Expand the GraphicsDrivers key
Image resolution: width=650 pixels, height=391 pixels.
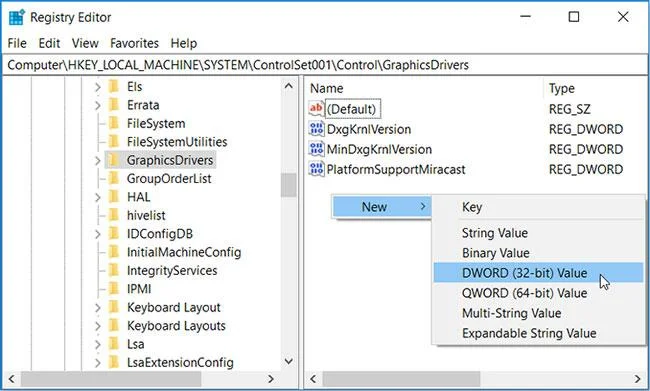pos(97,160)
